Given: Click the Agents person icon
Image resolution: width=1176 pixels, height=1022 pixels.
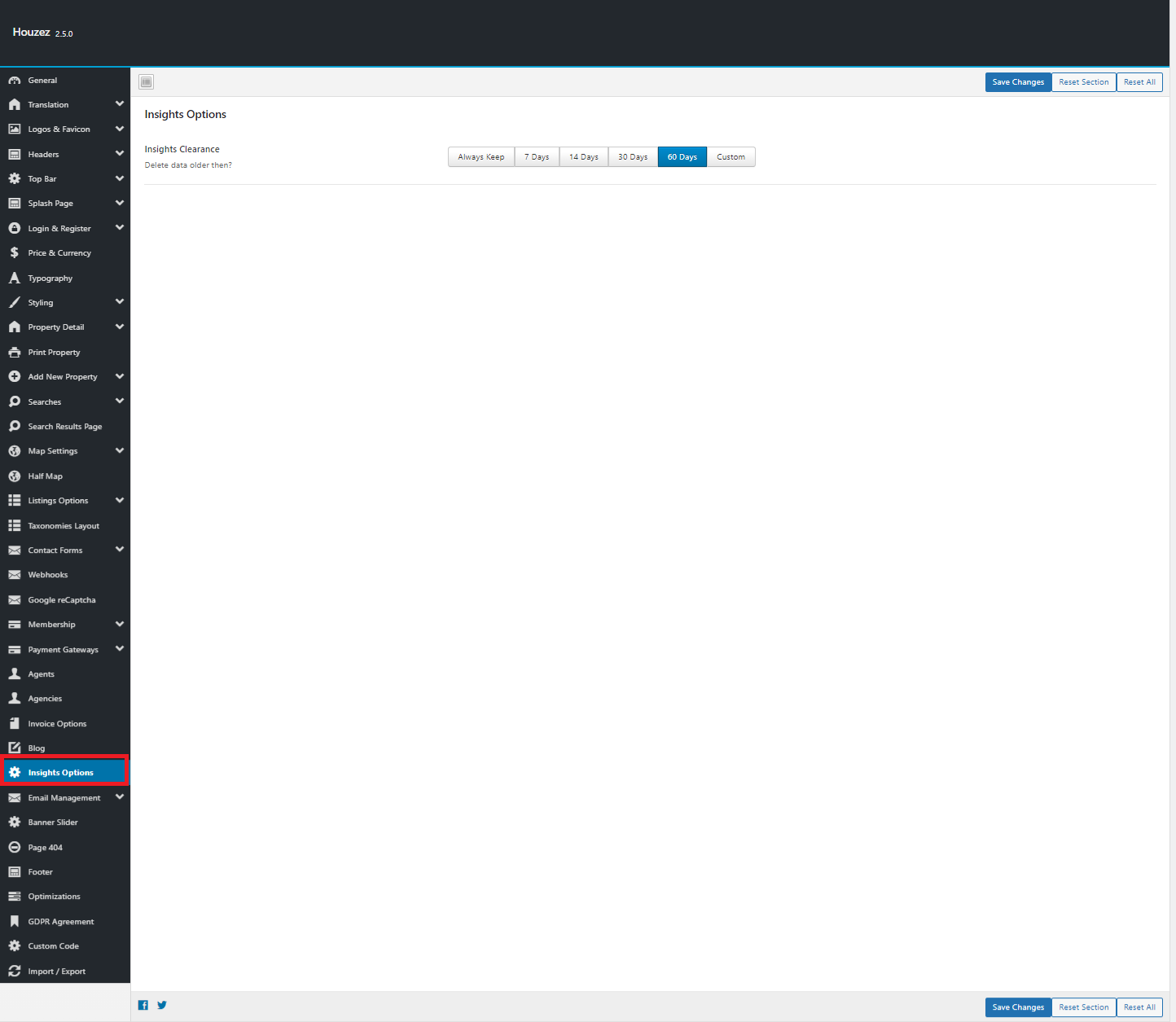Looking at the screenshot, I should coord(15,674).
